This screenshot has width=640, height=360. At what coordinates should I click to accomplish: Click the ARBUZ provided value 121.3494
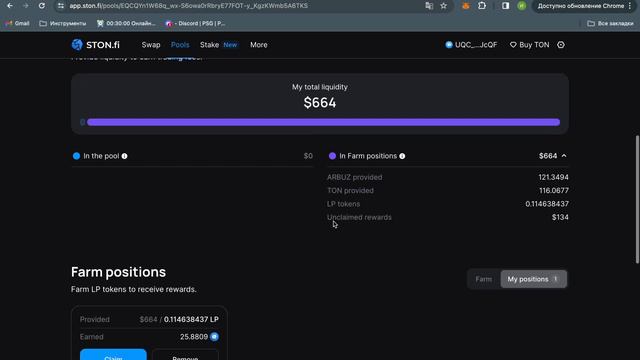553,177
